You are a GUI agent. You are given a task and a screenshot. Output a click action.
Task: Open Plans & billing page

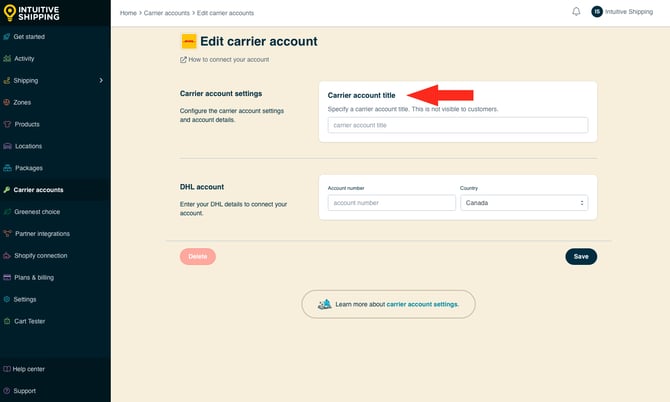[x=34, y=277]
